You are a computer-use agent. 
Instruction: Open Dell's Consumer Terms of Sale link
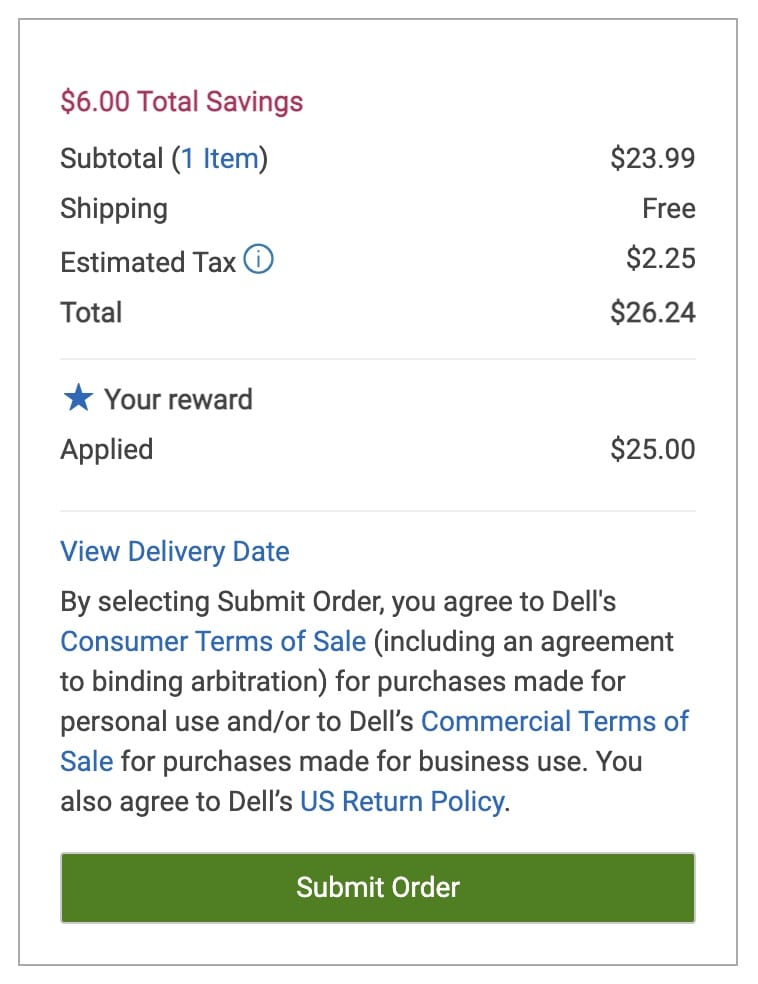tap(210, 641)
